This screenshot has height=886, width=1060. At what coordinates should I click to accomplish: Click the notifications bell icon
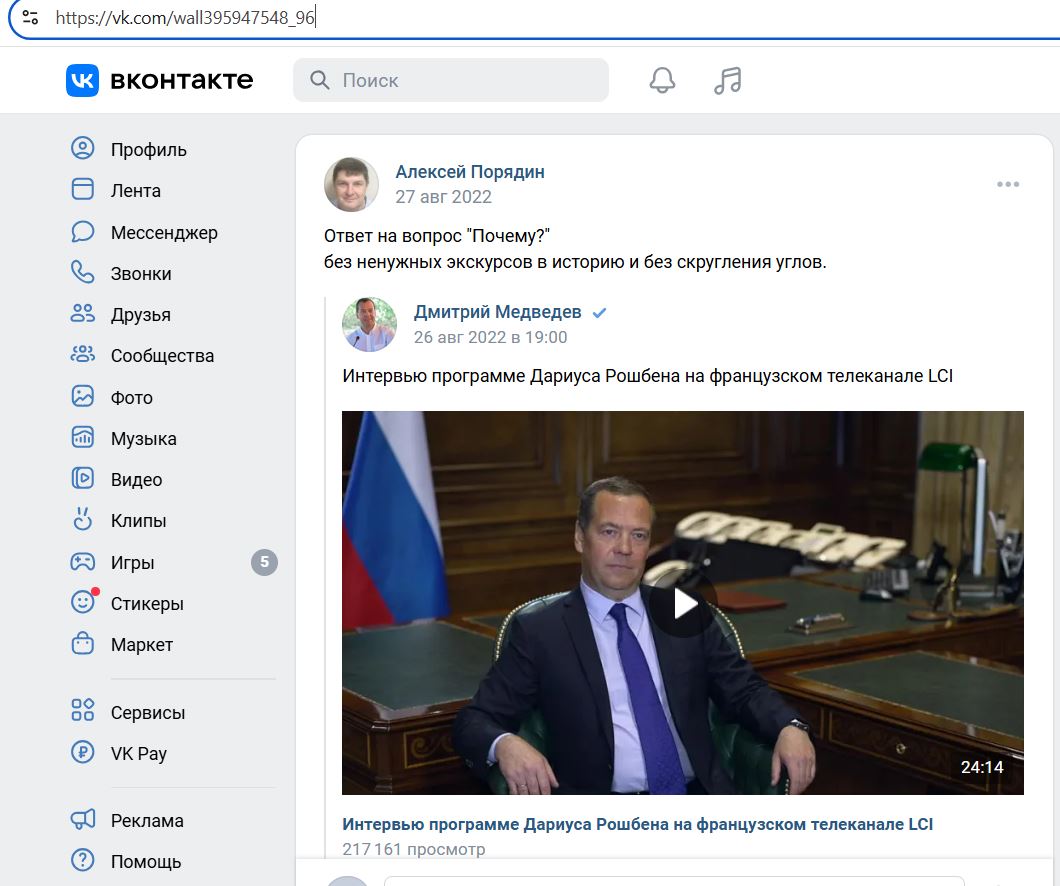click(662, 79)
